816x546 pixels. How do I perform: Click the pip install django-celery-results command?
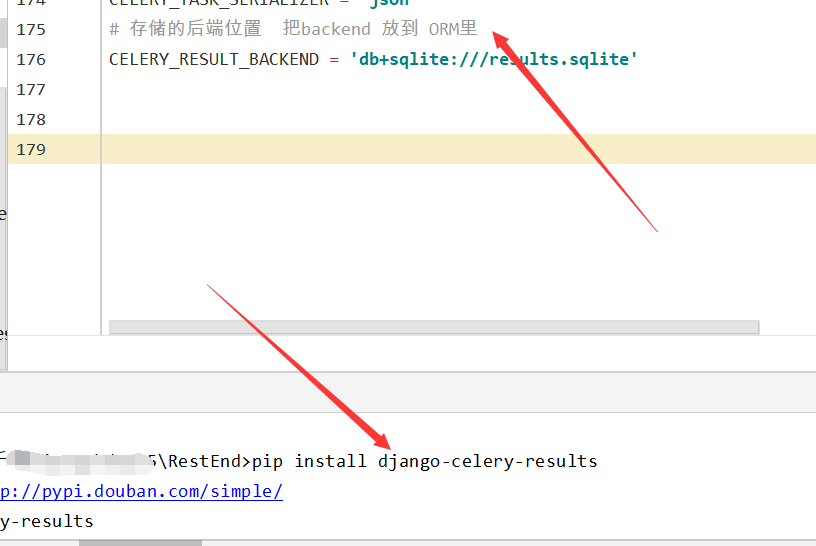click(425, 462)
